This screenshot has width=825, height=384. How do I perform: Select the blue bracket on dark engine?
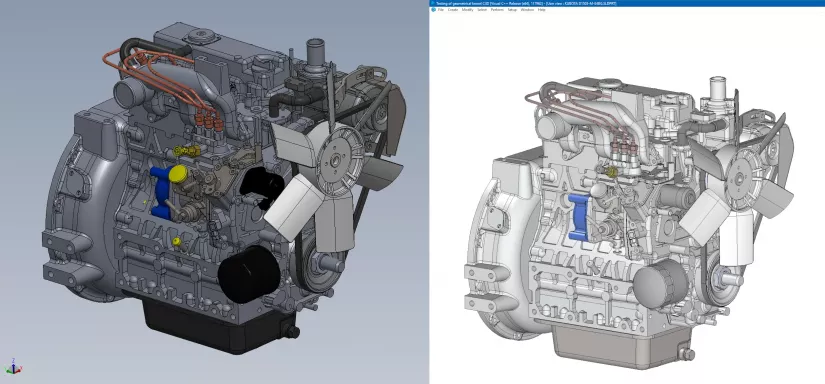(x=160, y=193)
